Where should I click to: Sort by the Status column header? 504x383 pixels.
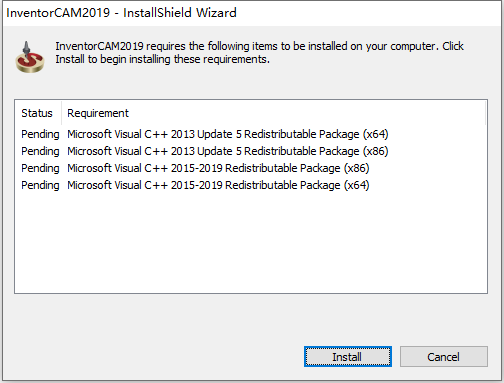pyautogui.click(x=38, y=113)
